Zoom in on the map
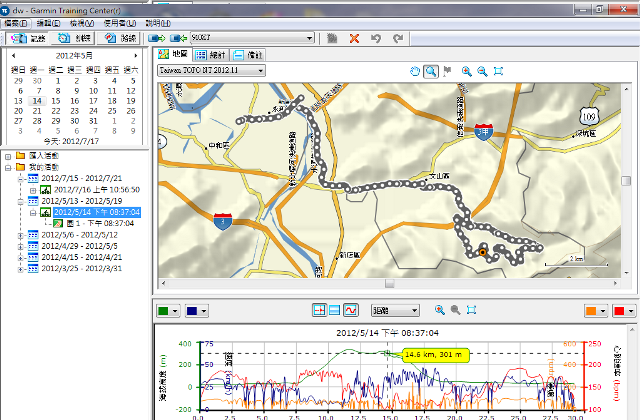This screenshot has height=420, width=640. (467, 71)
